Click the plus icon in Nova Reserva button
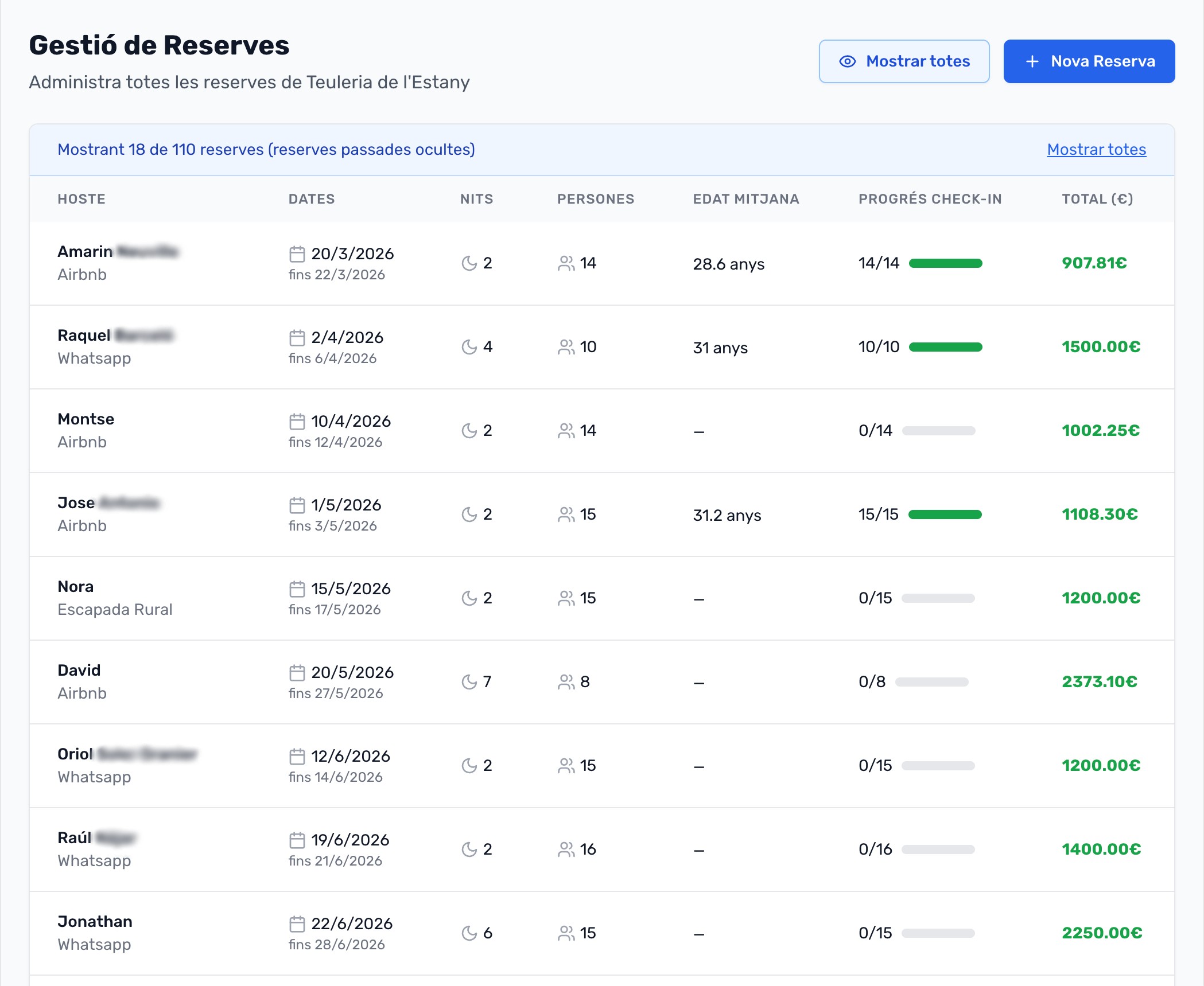Viewport: 1204px width, 986px height. tap(1032, 61)
